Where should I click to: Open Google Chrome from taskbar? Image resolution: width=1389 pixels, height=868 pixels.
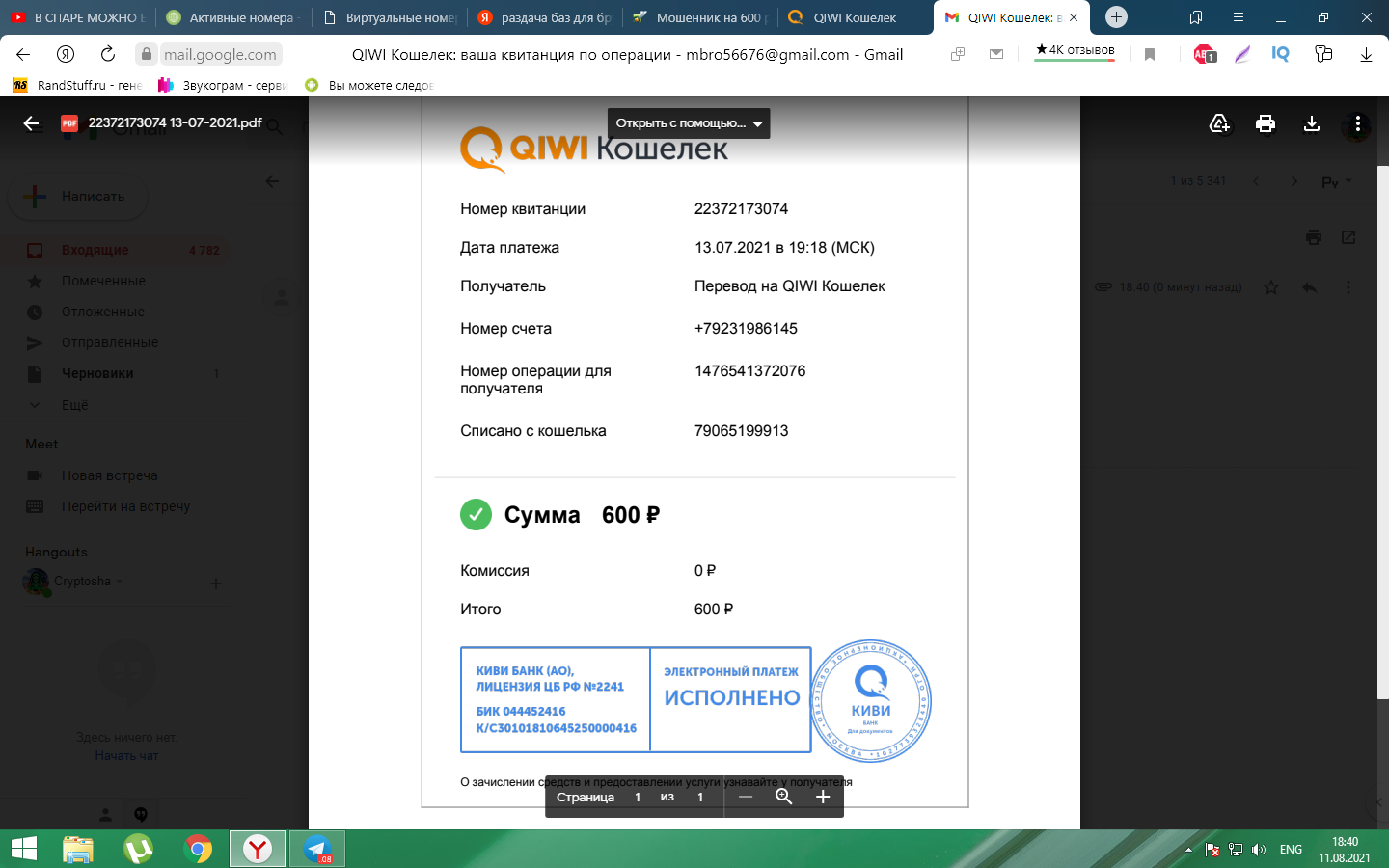(198, 849)
